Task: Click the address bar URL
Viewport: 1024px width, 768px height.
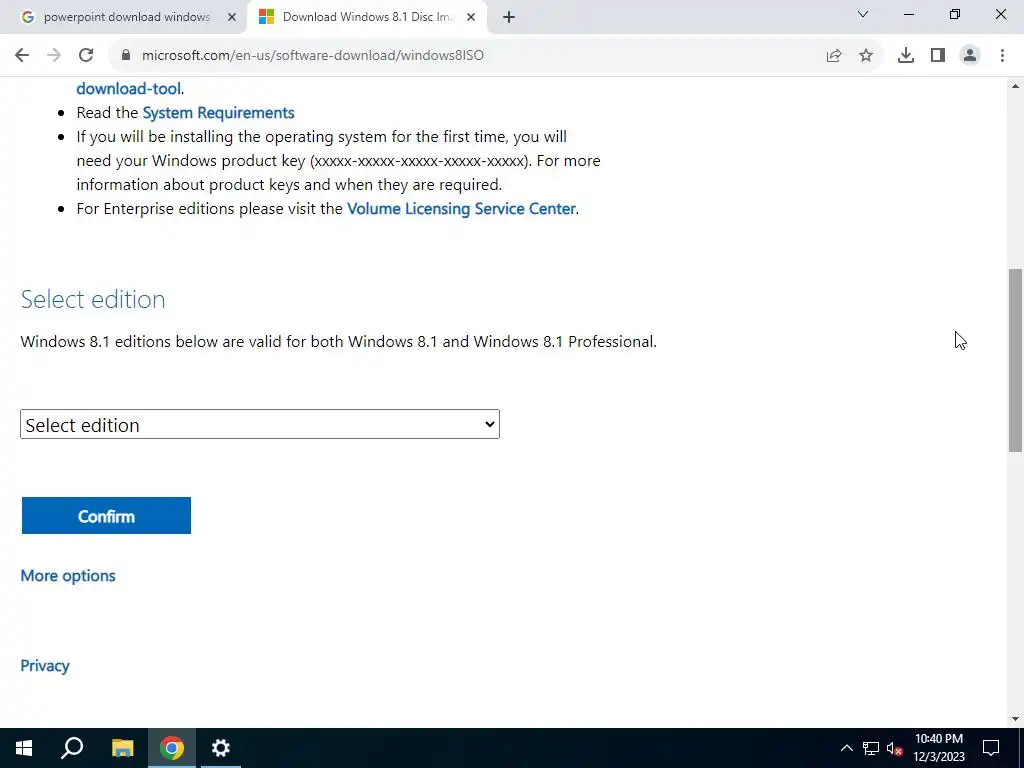Action: tap(313, 56)
